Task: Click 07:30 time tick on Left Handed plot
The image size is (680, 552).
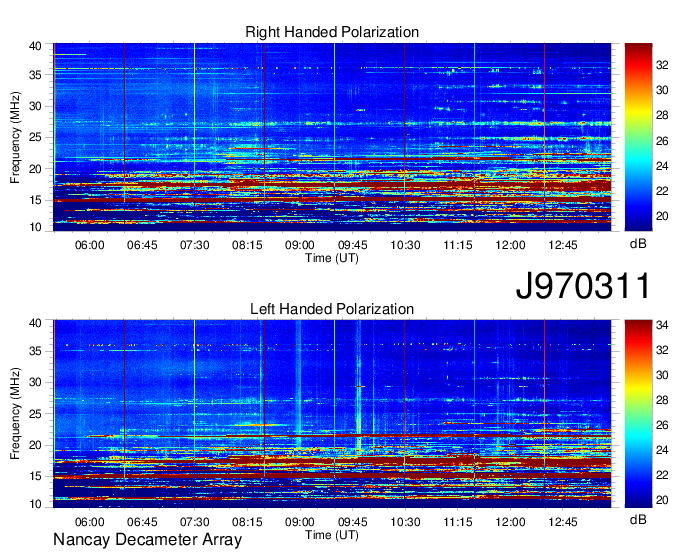Action: coord(194,522)
